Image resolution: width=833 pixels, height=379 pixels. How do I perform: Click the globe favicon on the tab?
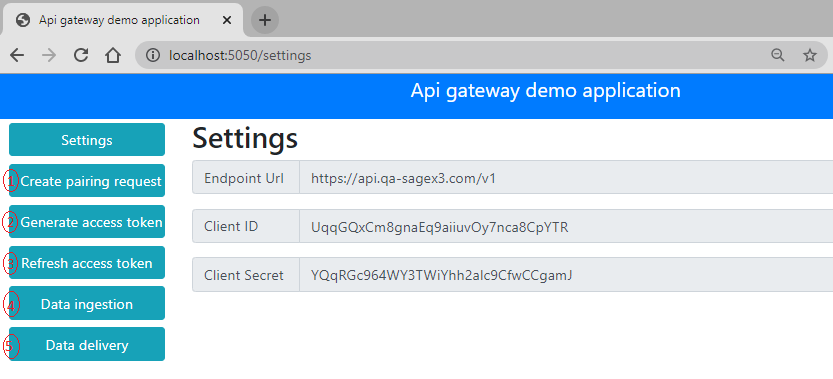tap(23, 20)
